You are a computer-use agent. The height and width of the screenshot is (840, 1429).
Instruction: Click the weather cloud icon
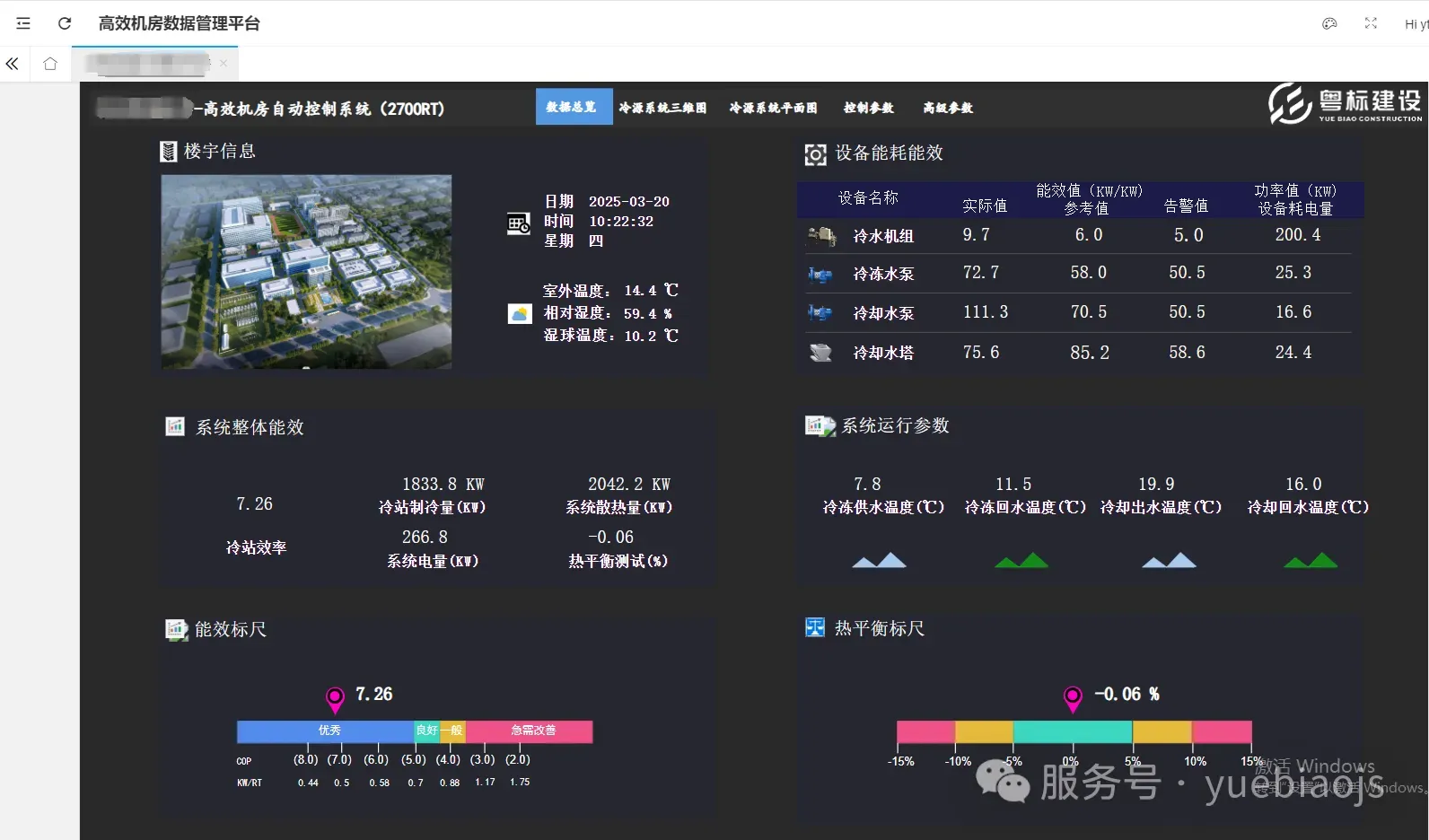(520, 314)
